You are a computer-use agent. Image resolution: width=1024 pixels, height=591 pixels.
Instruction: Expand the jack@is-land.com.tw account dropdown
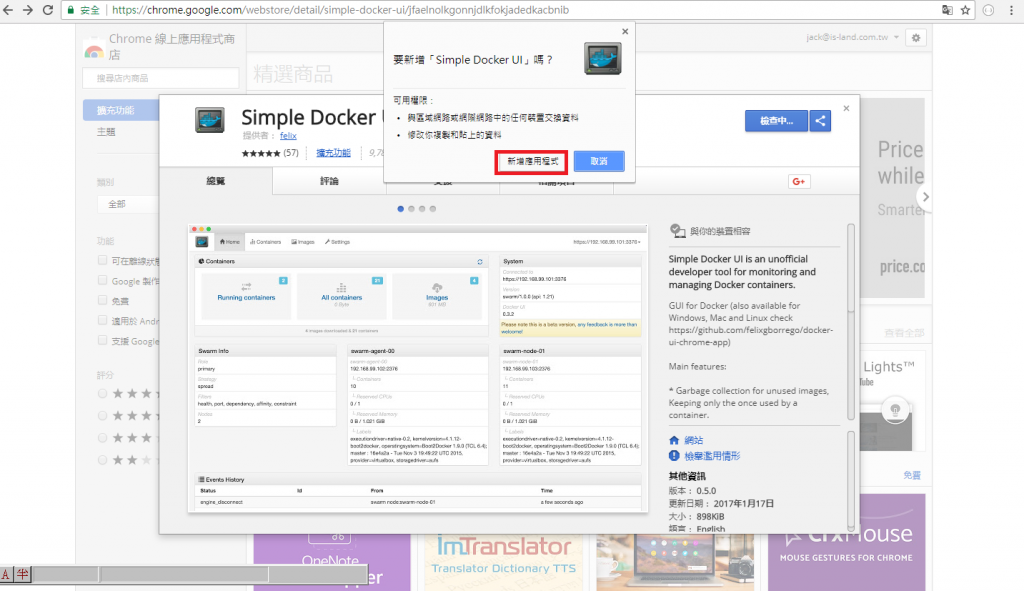point(852,37)
